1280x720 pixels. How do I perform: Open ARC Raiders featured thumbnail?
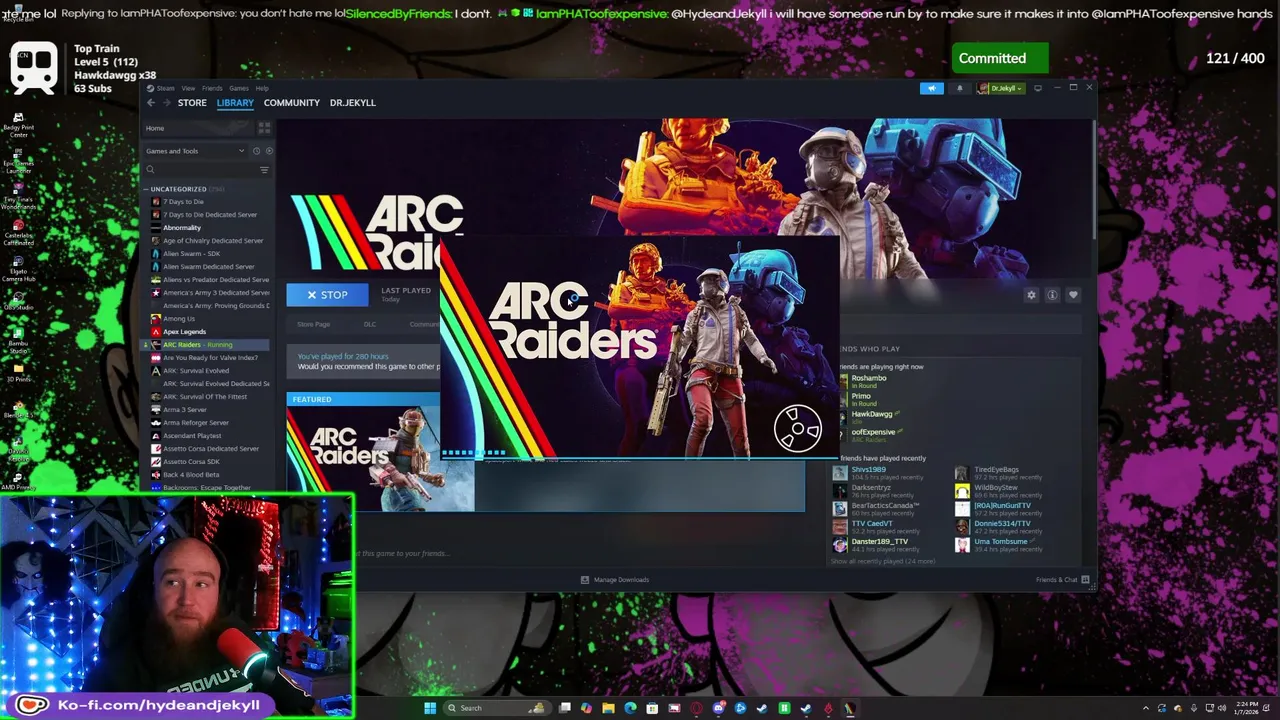(380, 458)
